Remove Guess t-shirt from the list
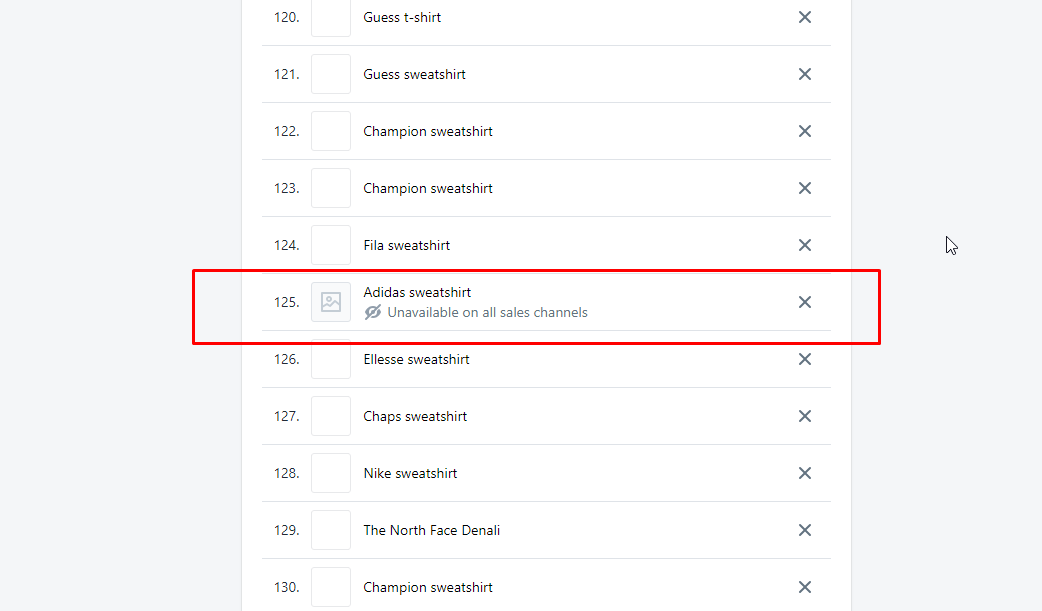1042x611 pixels. (804, 17)
